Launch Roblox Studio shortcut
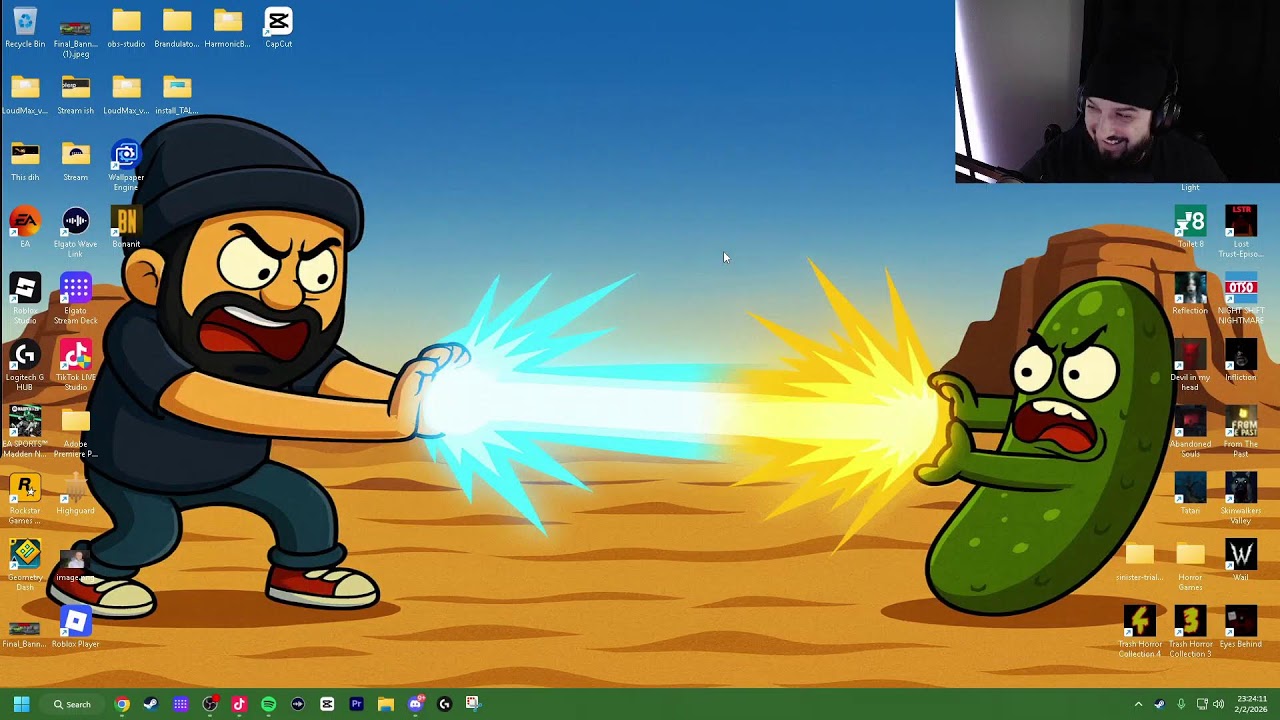Viewport: 1280px width, 720px height. (25, 299)
